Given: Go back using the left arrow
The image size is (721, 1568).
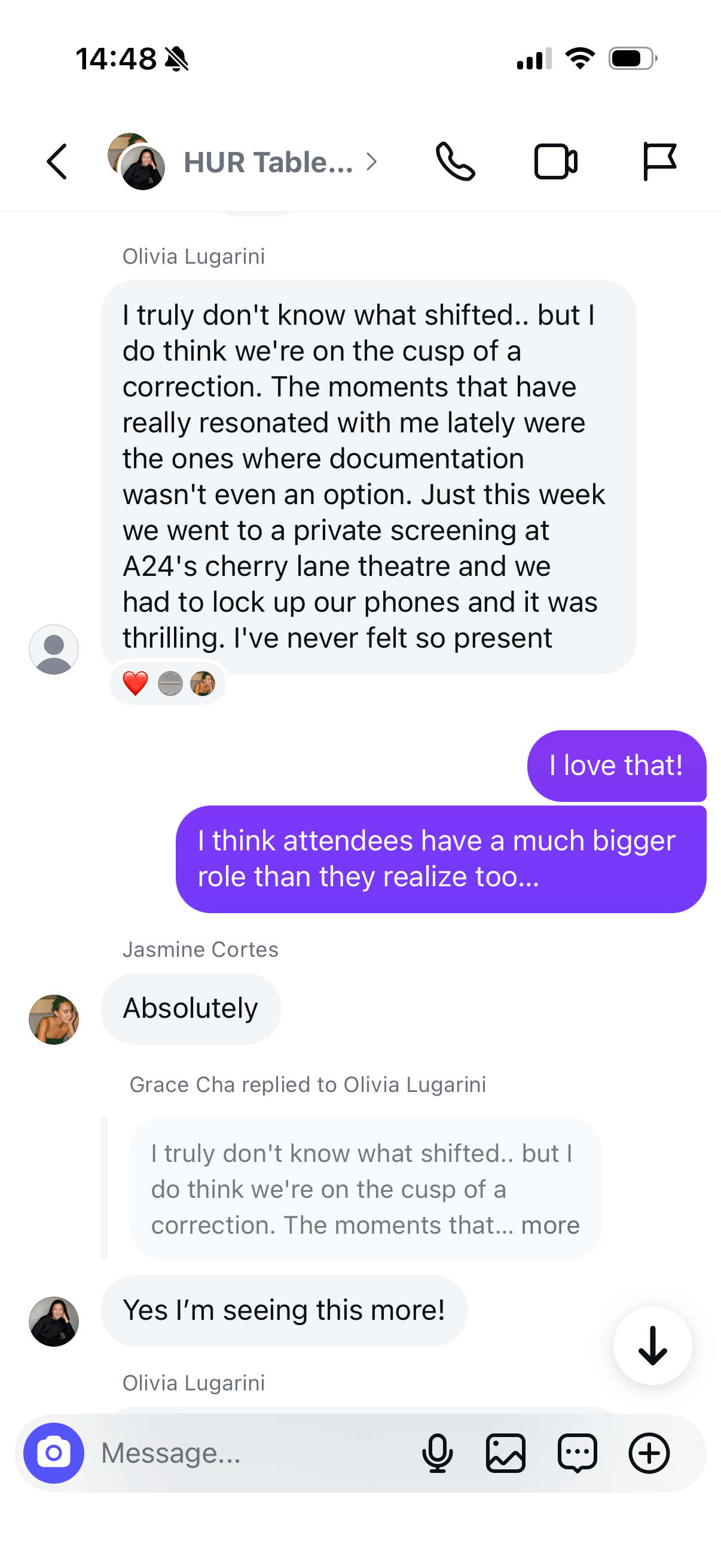Looking at the screenshot, I should click(x=57, y=162).
